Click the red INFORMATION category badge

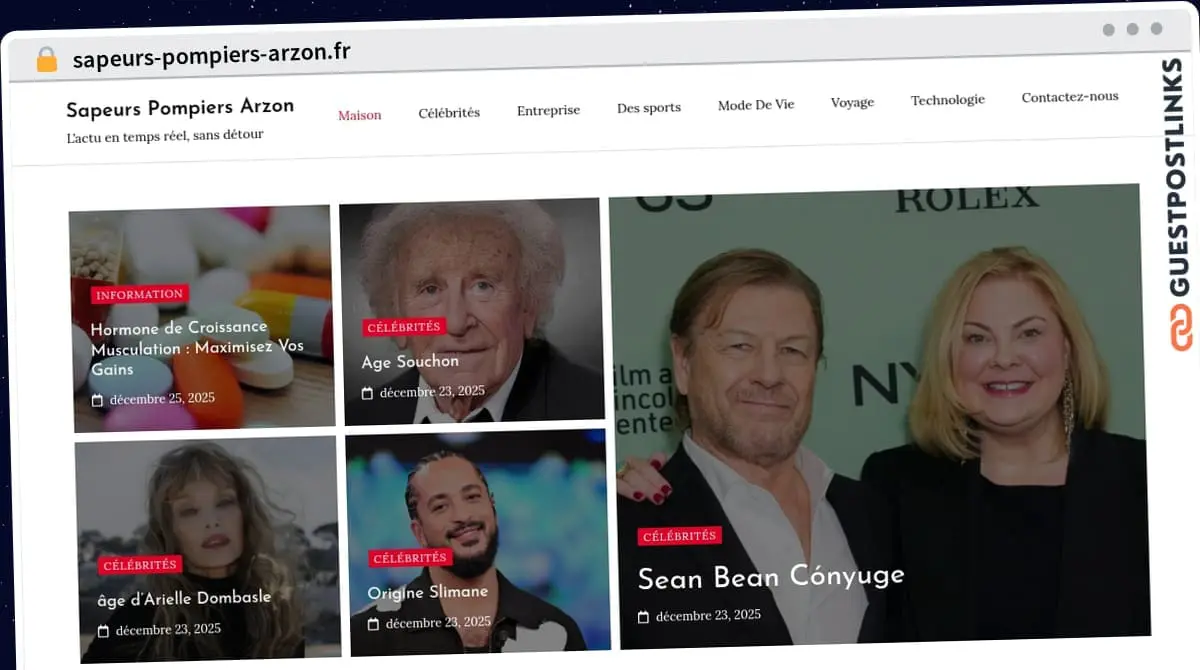139,294
